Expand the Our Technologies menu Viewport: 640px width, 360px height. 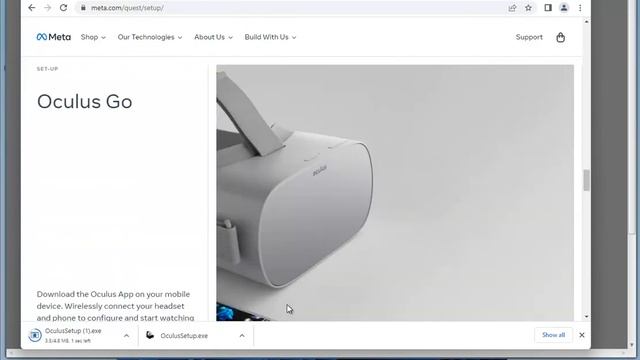coord(150,37)
